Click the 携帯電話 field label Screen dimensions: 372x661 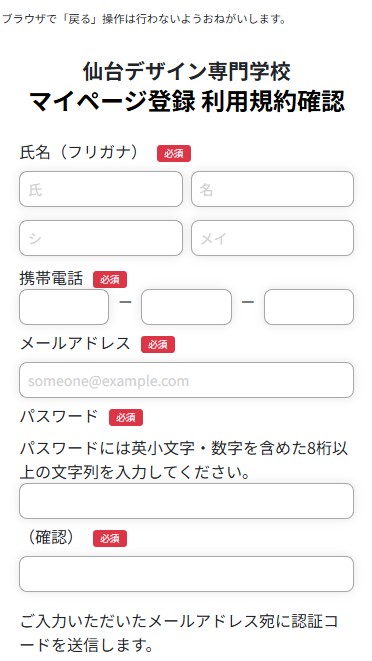[51, 279]
